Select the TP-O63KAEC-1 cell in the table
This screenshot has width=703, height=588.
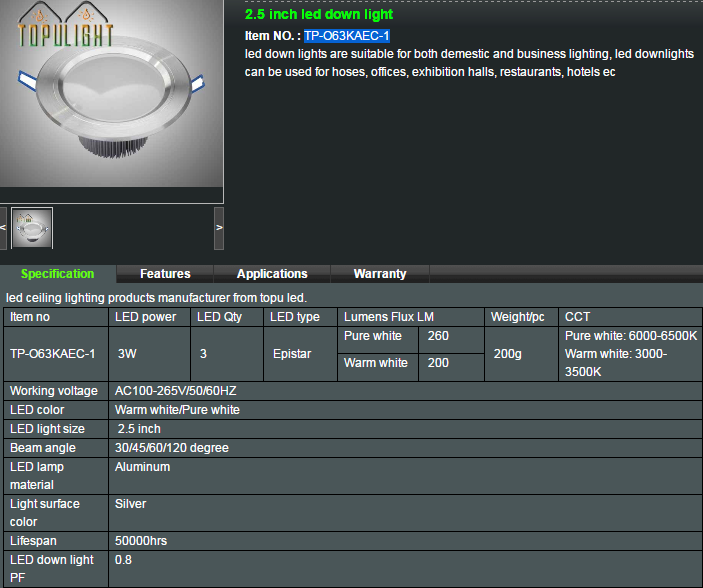coord(53,354)
